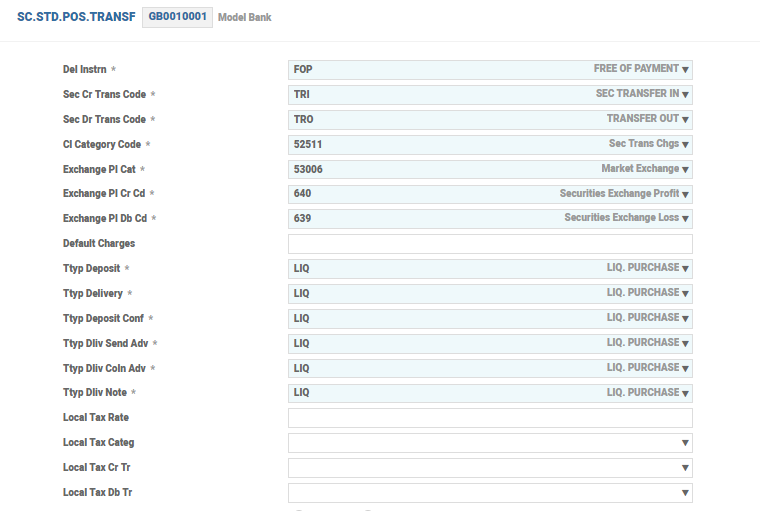This screenshot has height=511, width=760.
Task: Click the Default Charges input field
Action: coord(490,244)
